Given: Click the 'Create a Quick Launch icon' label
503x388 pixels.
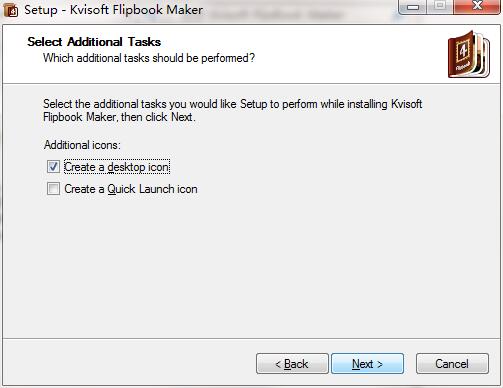Looking at the screenshot, I should pos(131,189).
